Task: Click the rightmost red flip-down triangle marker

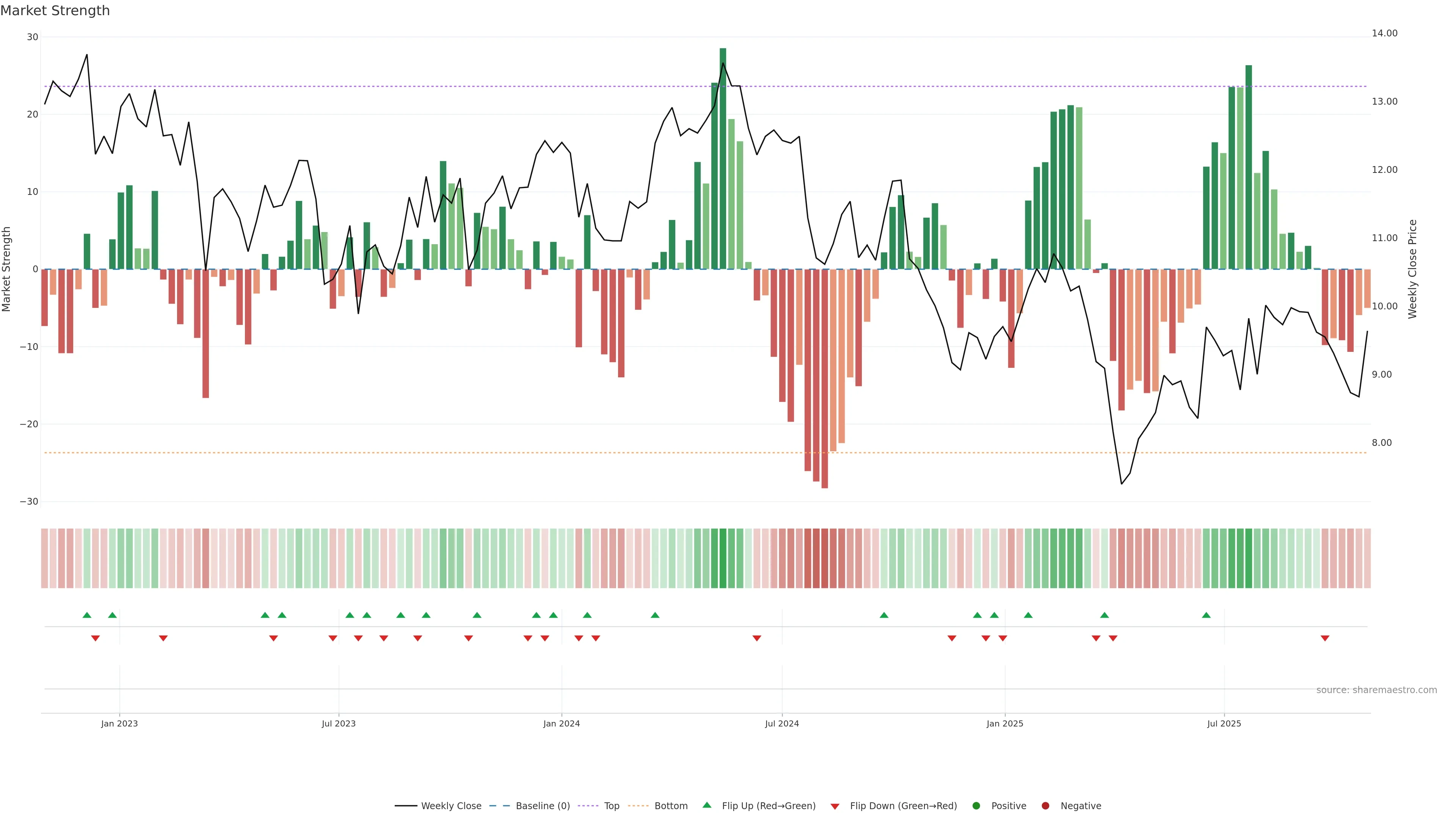Action: (x=1325, y=638)
